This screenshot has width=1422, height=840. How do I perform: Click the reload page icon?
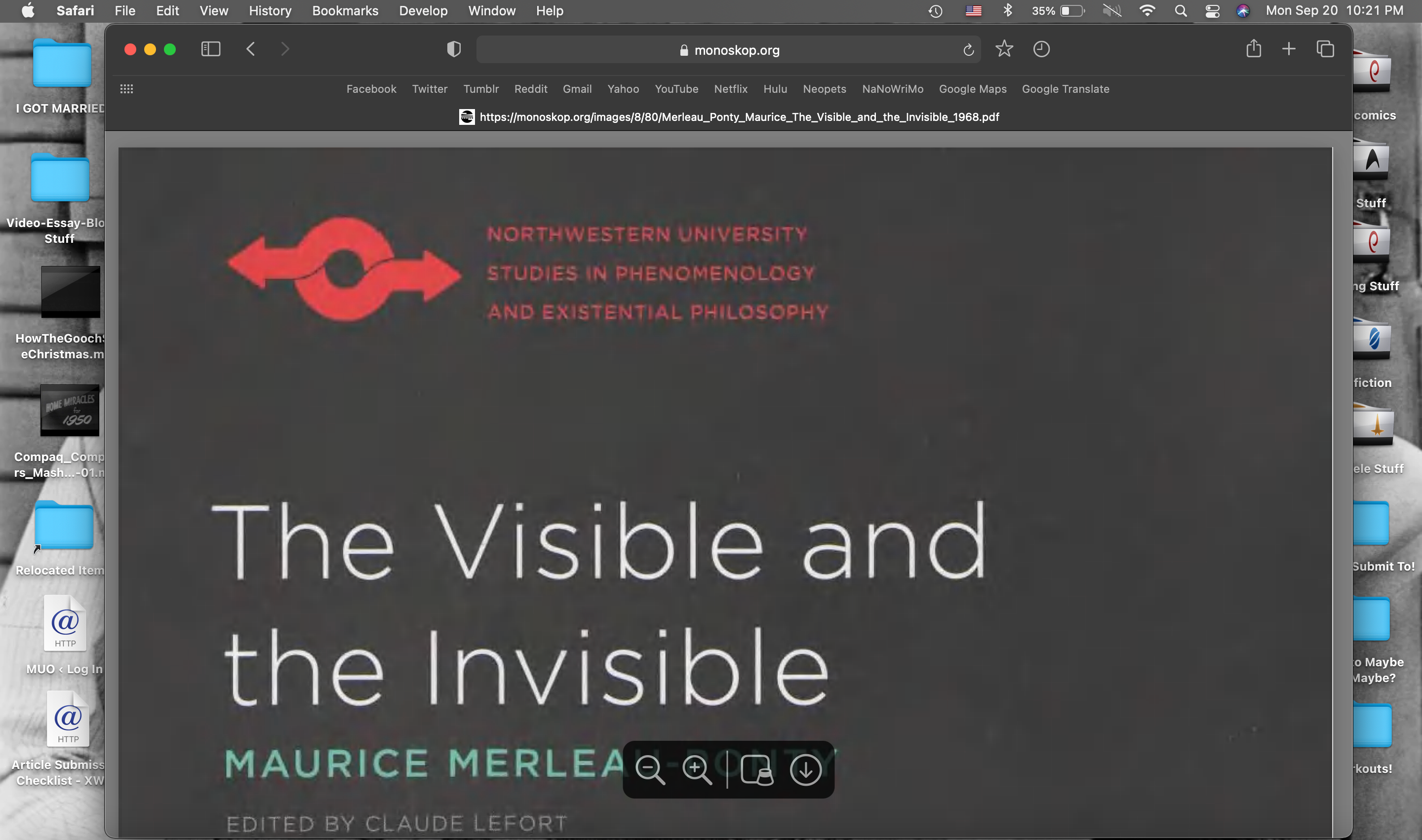click(968, 49)
